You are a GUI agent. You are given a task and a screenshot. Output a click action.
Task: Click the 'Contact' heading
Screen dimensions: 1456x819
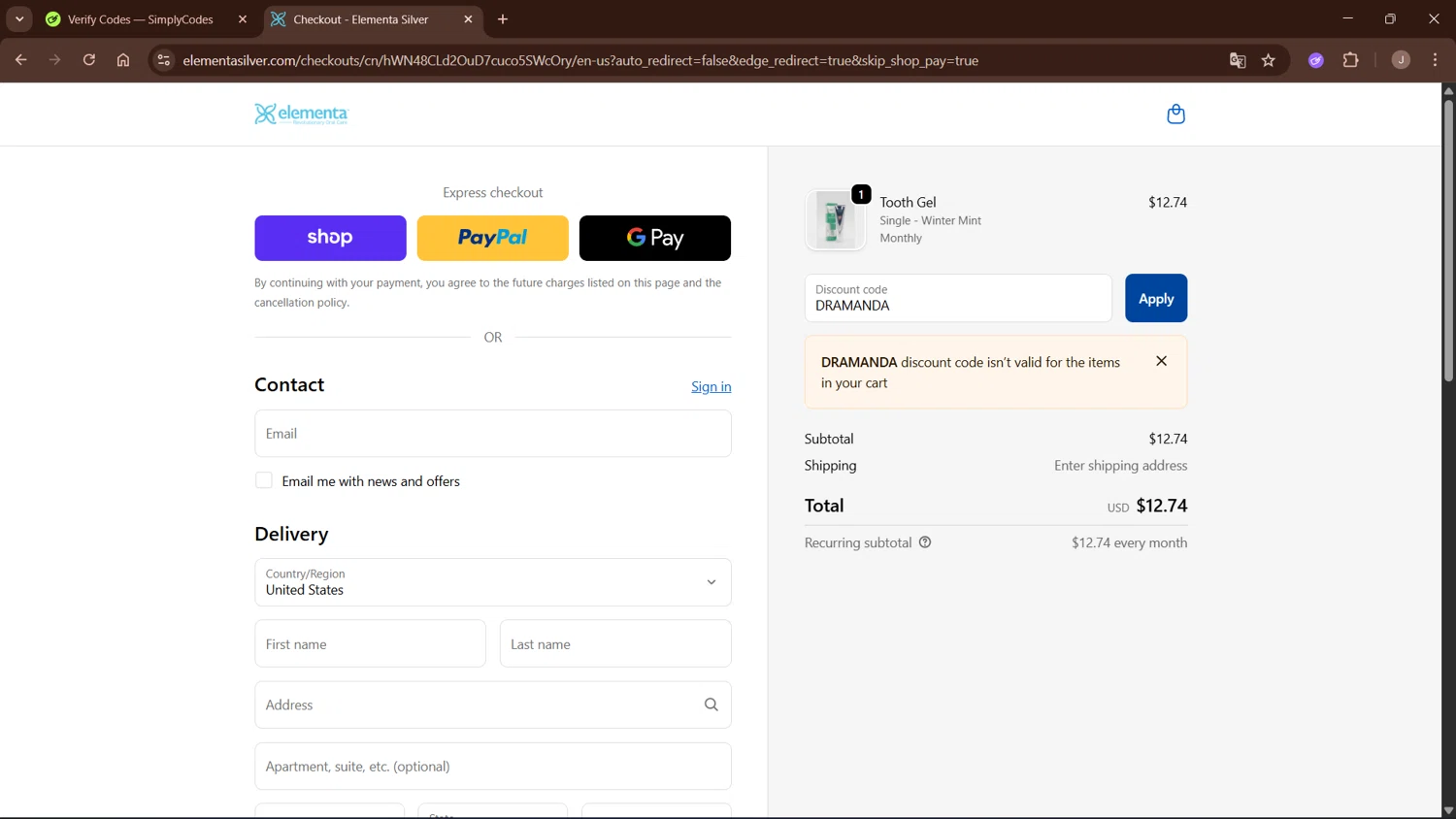(x=289, y=384)
